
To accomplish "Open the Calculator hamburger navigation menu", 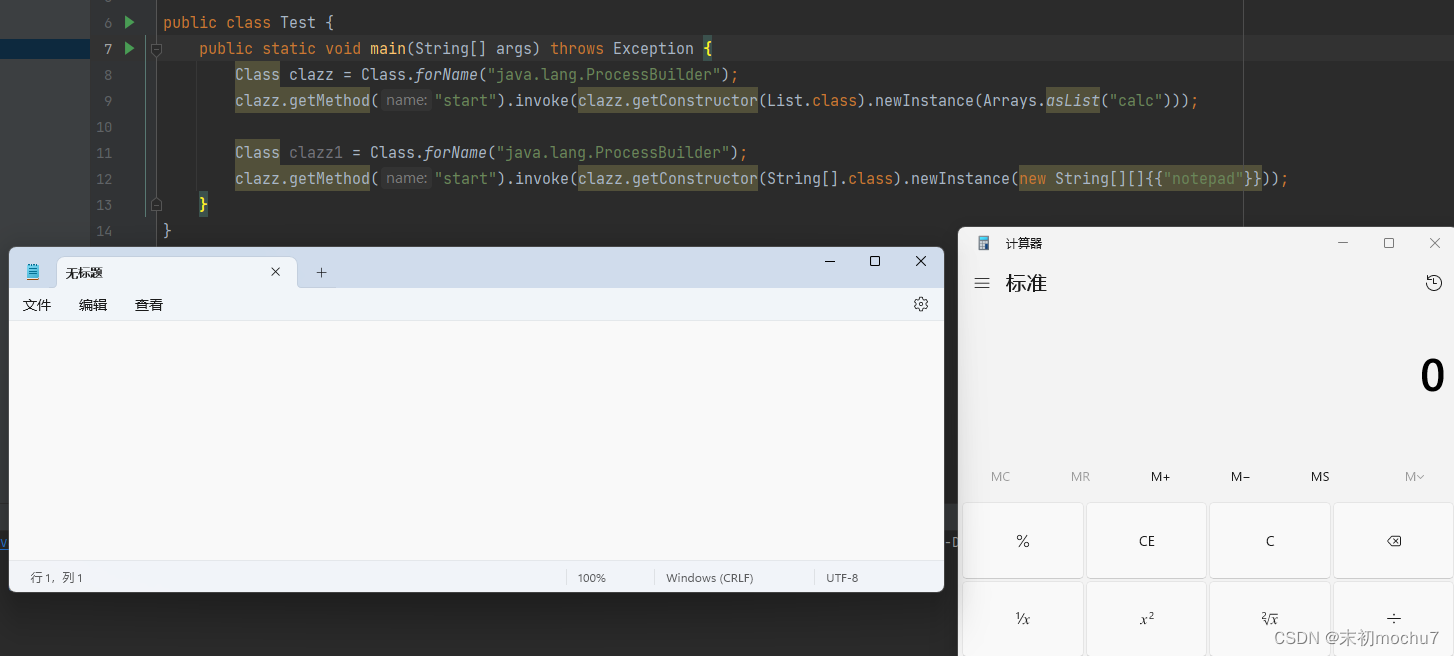I will [982, 283].
